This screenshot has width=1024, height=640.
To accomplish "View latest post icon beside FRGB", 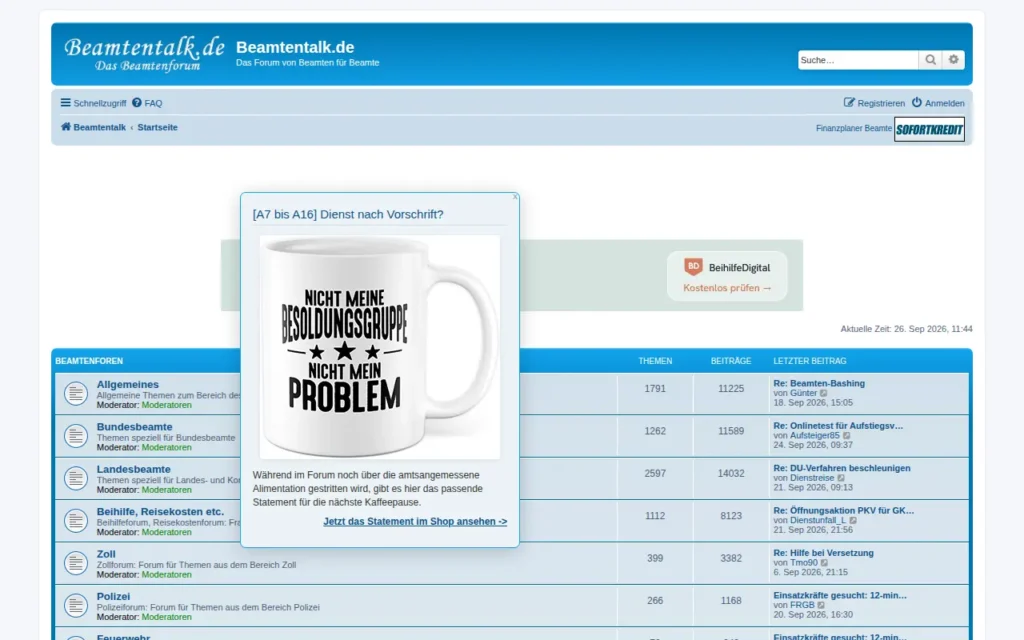I will click(x=821, y=605).
